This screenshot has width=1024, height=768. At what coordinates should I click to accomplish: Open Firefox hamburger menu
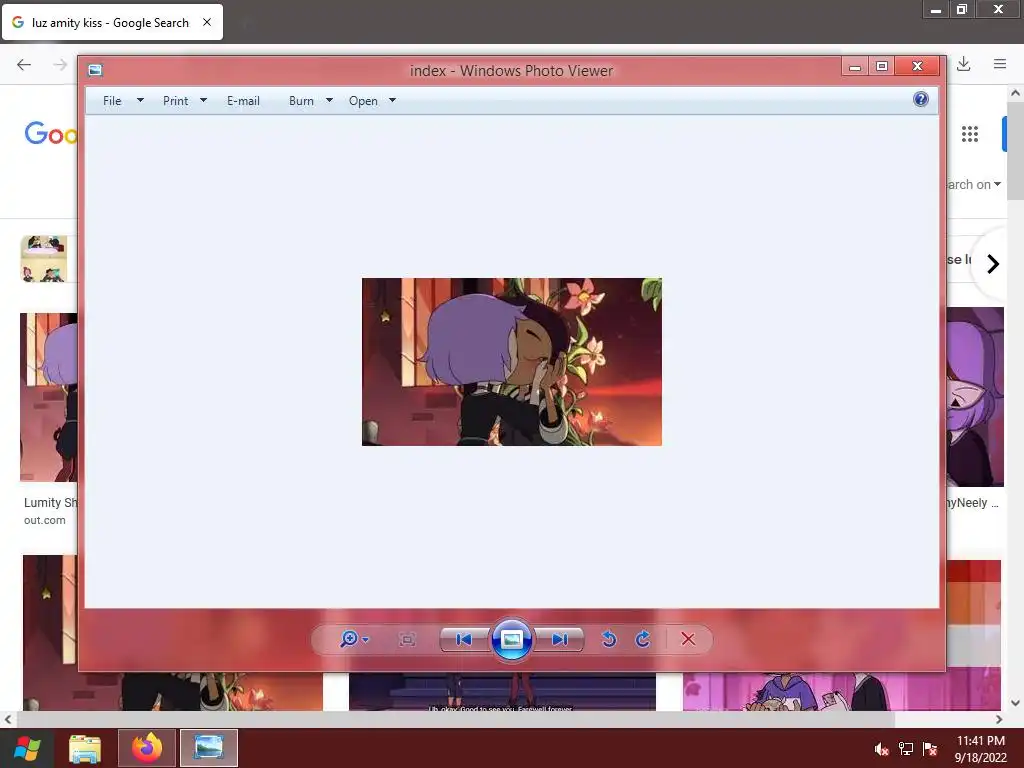1000,64
